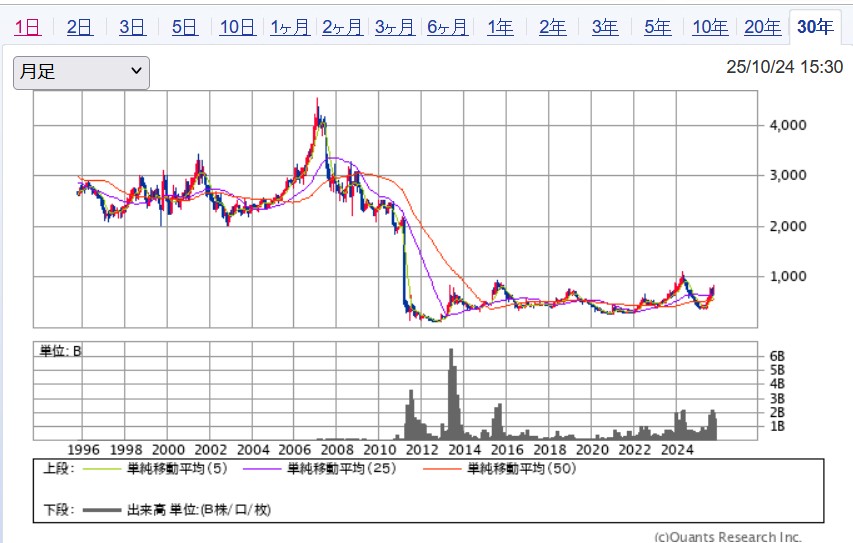Open the 20年 period tab

click(x=762, y=27)
